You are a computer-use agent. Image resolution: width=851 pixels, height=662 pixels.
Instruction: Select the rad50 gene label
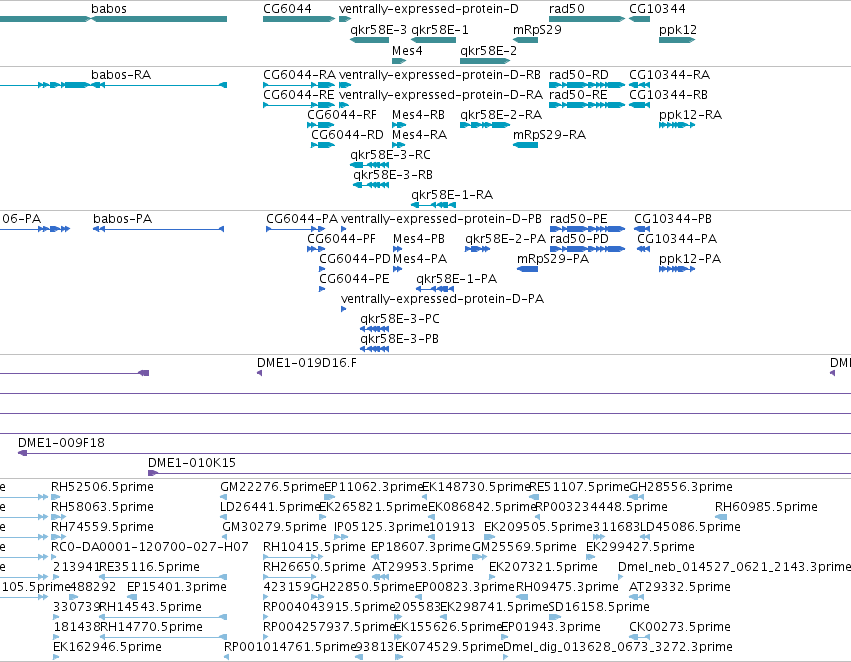(567, 9)
